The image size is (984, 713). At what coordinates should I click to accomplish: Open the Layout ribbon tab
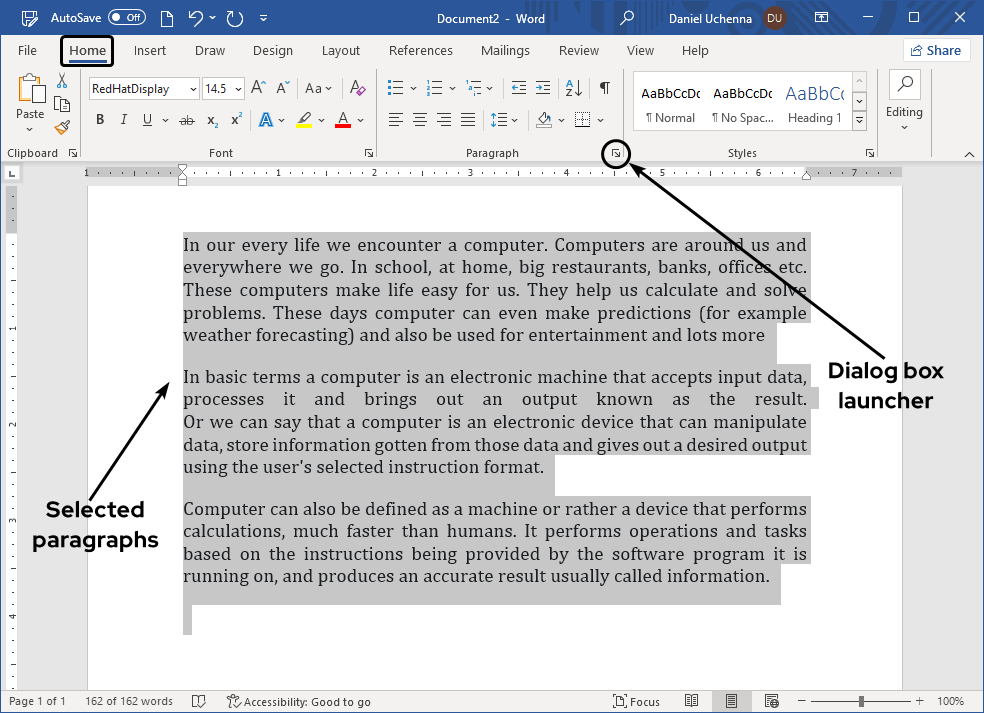(340, 51)
